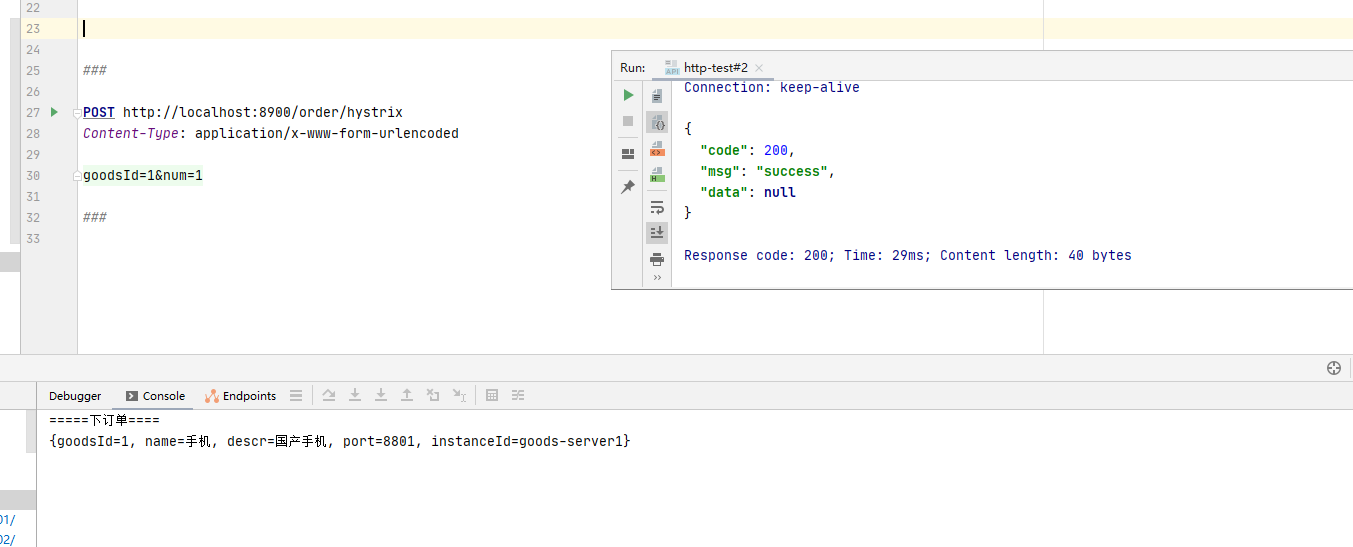This screenshot has width=1353, height=547.
Task: Open the localhost:8900/order/hystrix URL
Action: tap(262, 113)
